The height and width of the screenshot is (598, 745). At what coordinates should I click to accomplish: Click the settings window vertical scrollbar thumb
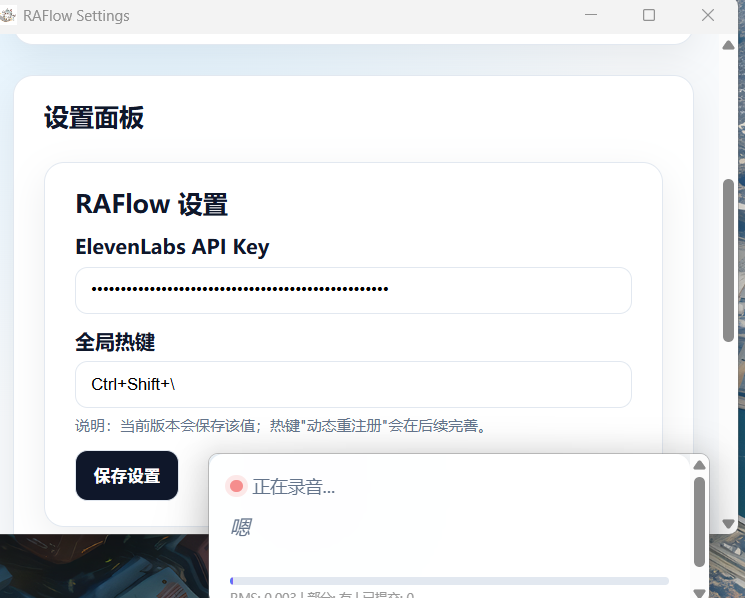click(728, 260)
